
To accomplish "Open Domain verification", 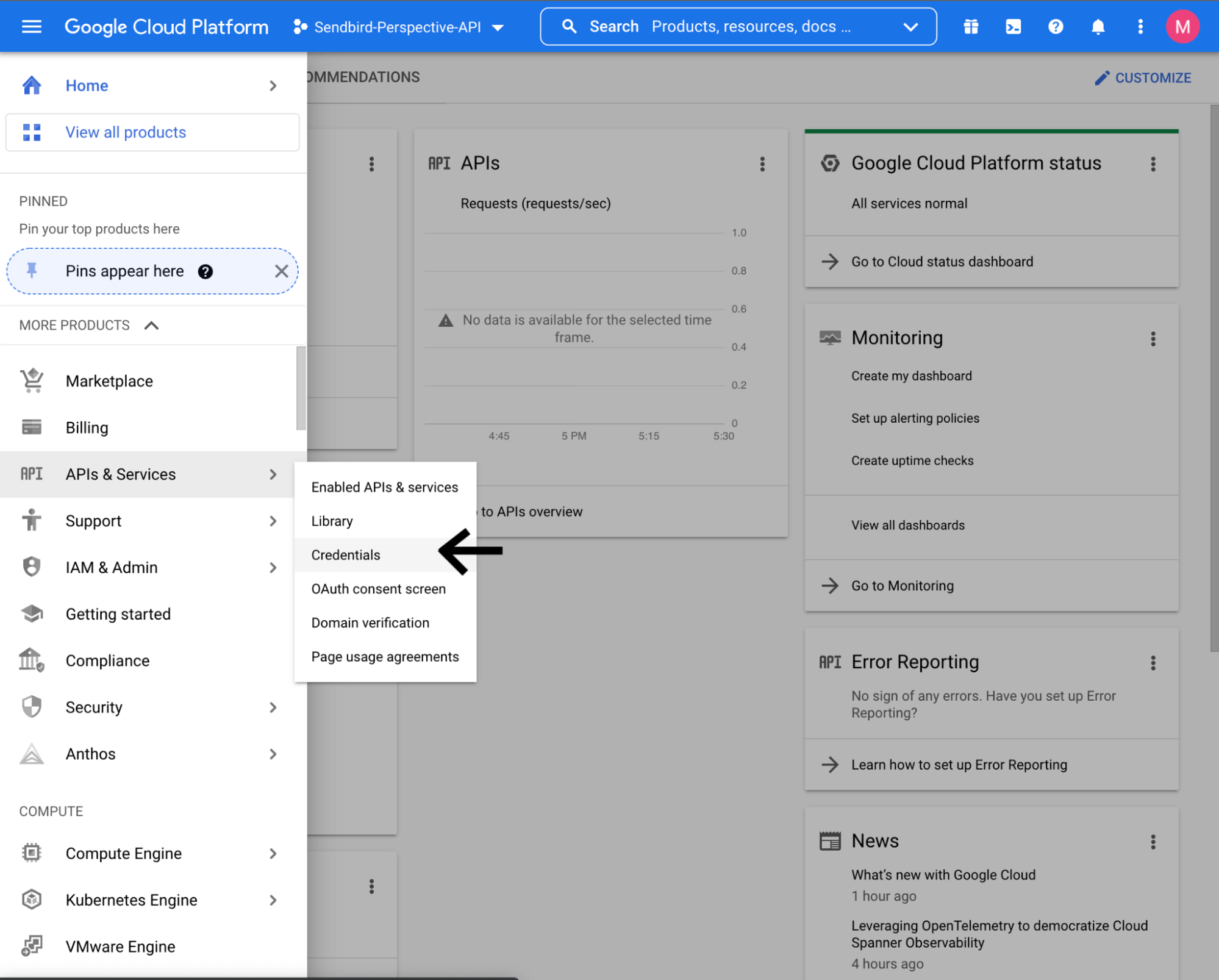I will coord(385,623).
